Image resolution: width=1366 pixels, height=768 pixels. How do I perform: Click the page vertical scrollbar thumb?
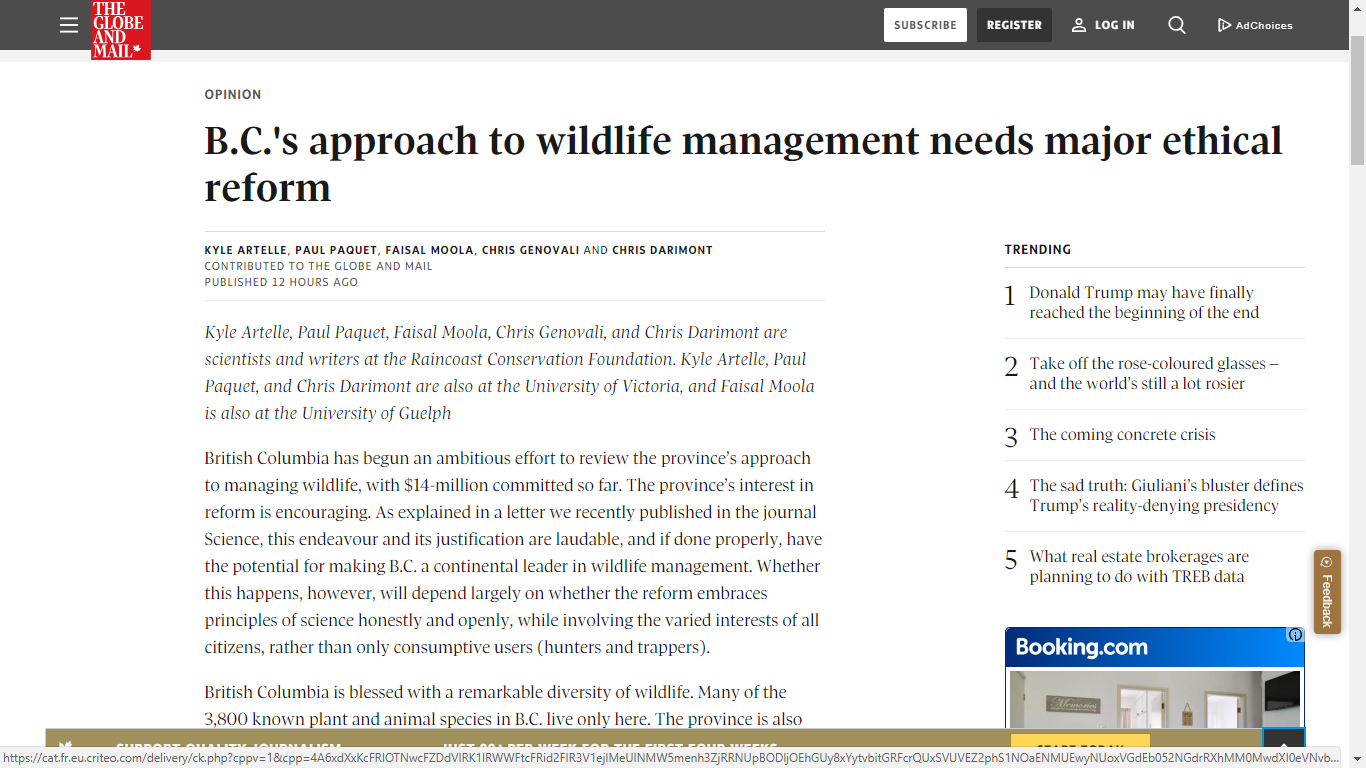tap(1357, 100)
